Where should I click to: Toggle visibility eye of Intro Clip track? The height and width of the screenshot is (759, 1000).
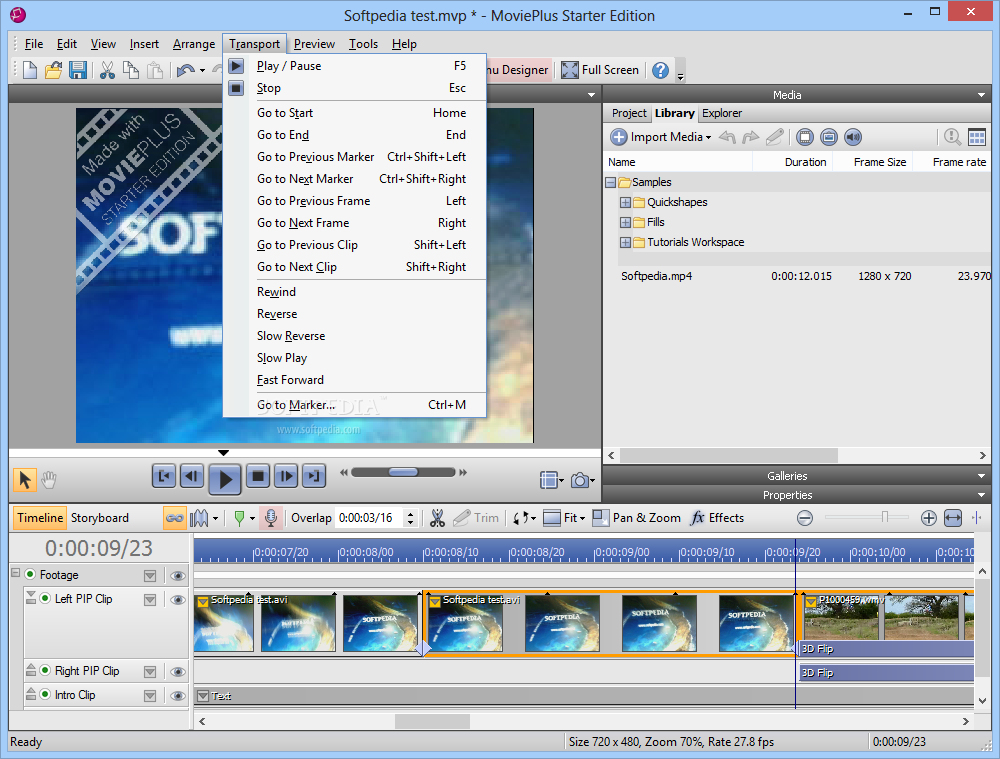178,696
